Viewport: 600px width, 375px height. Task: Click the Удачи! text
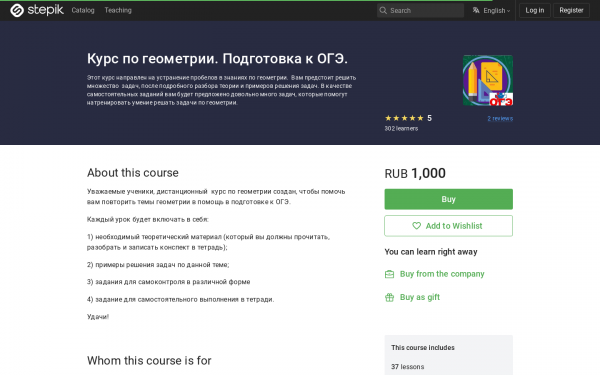[98, 316]
